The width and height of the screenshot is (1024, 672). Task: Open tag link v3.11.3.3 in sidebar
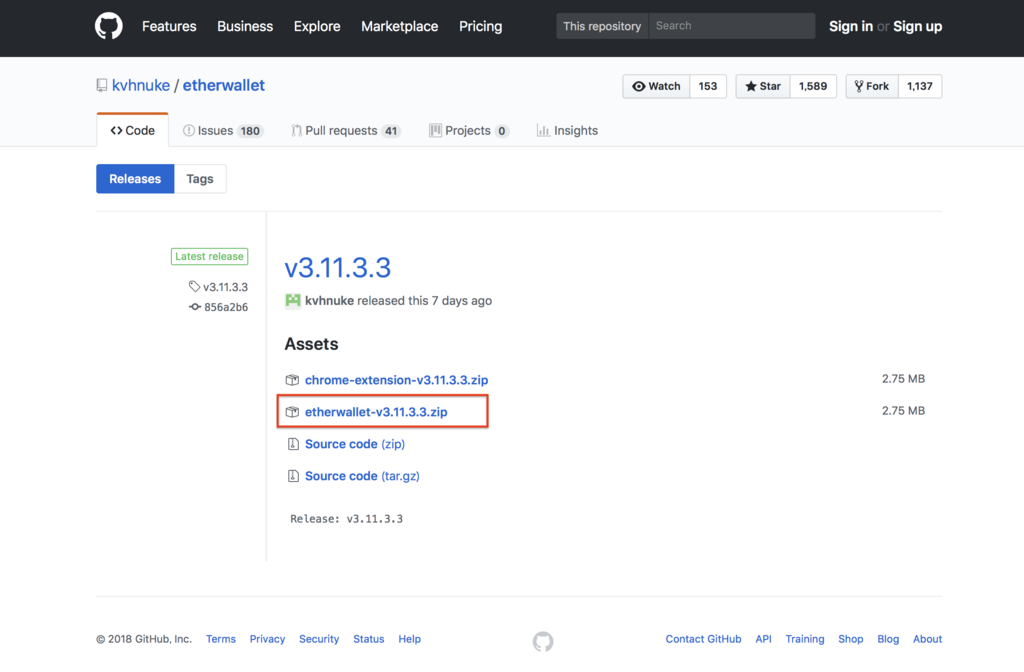coord(225,287)
